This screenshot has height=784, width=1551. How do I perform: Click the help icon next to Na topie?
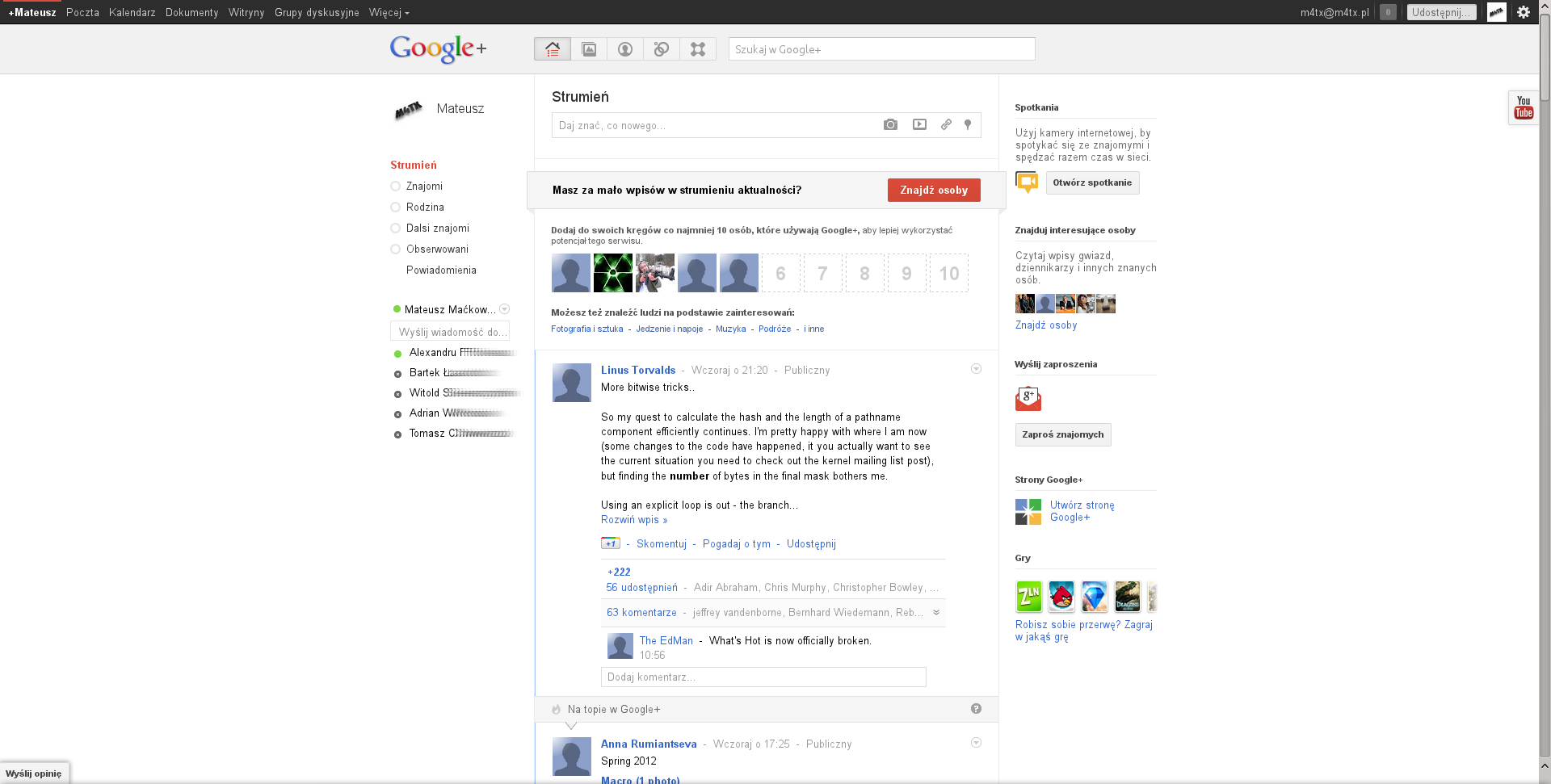(976, 709)
